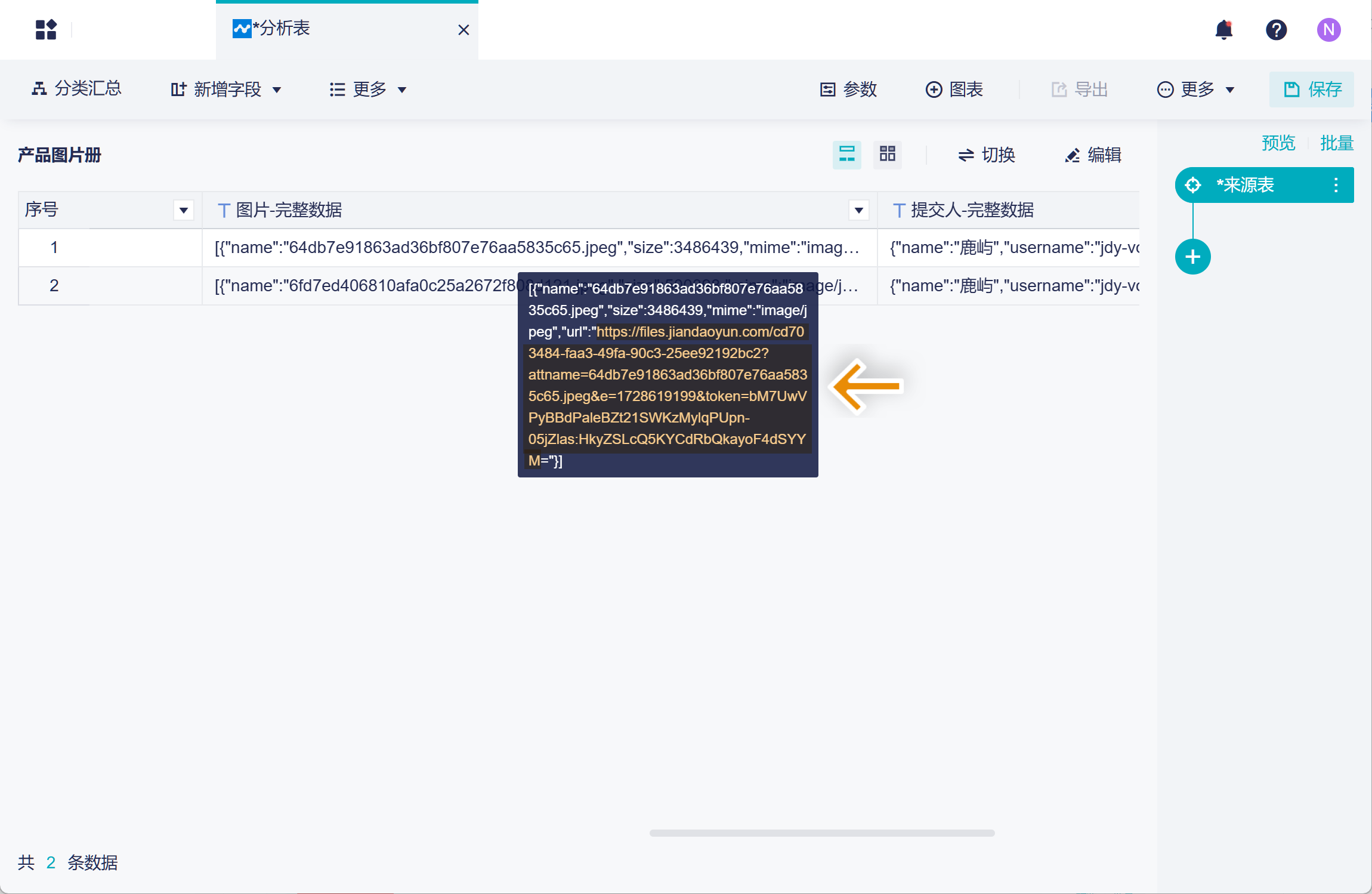Switch to grid card view

(887, 155)
